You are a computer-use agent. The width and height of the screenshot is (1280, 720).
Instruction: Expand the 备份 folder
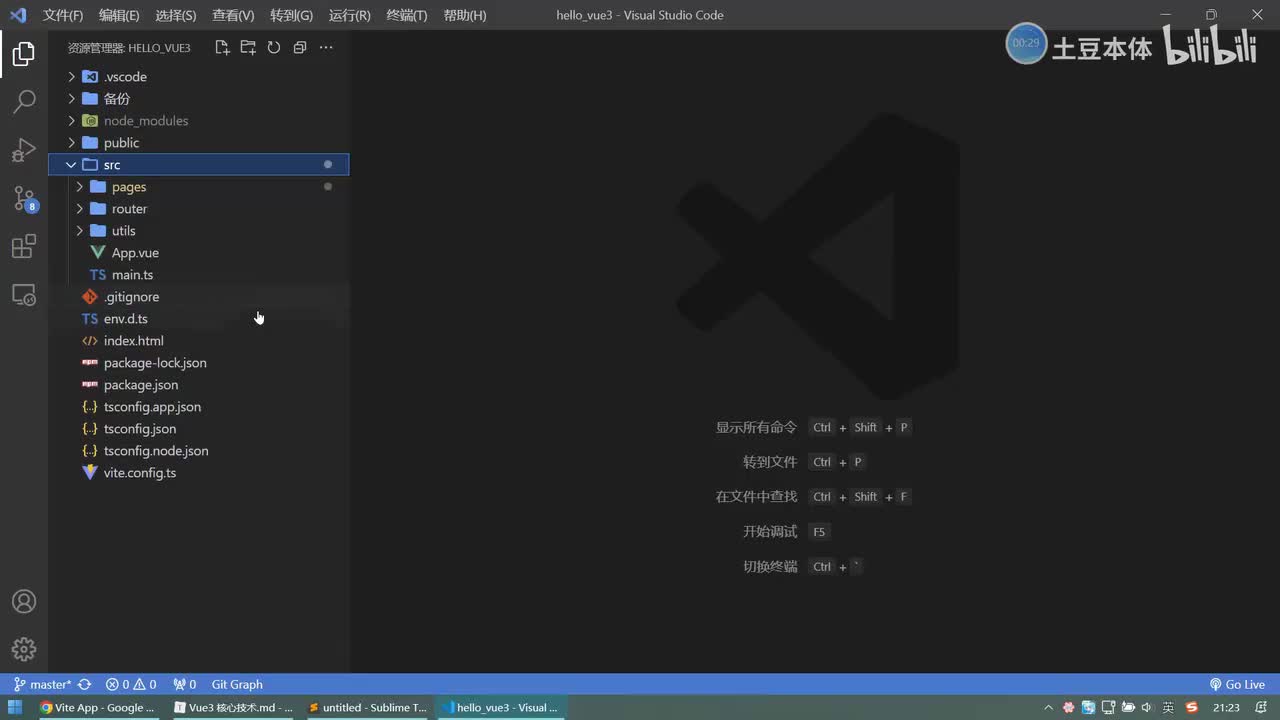71,99
